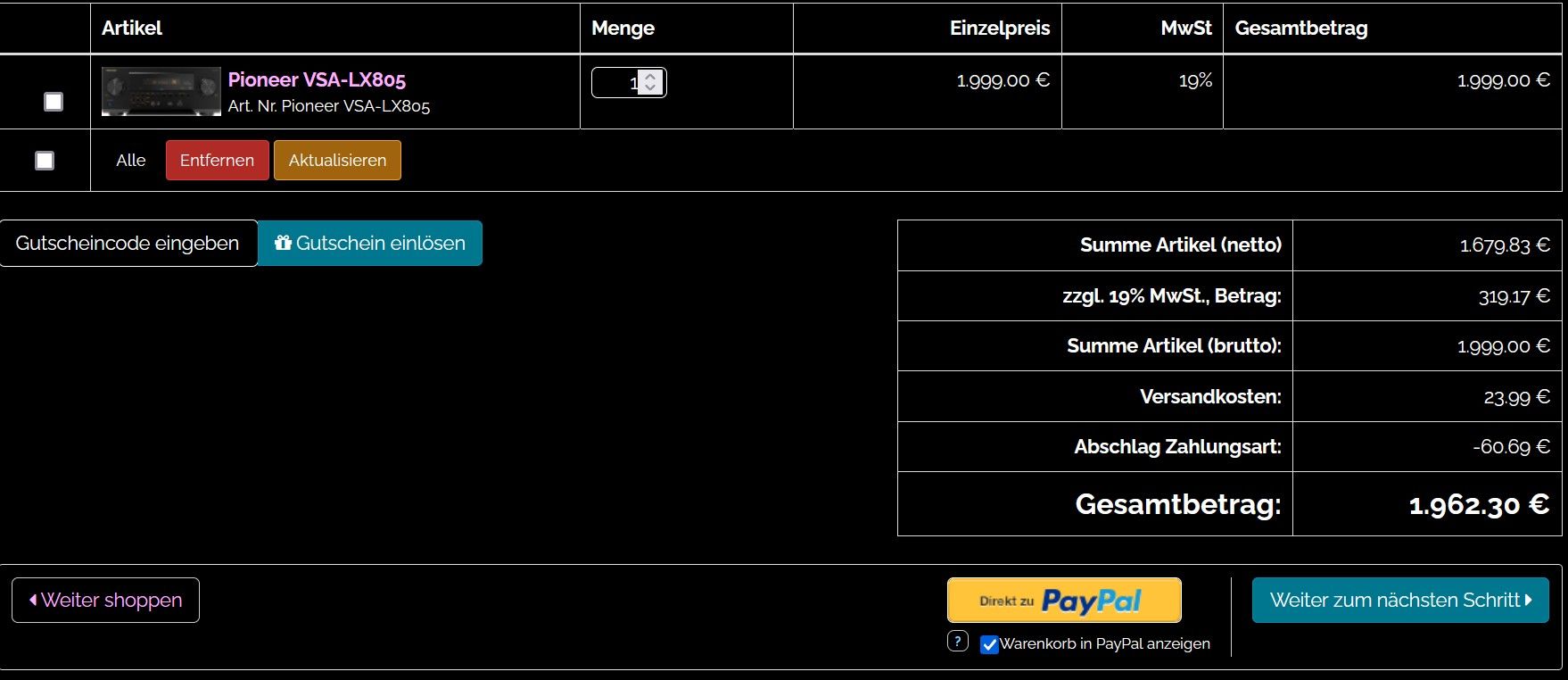Click the 1.962,30 € total amount
The height and width of the screenshot is (680, 1568).
tap(1479, 505)
